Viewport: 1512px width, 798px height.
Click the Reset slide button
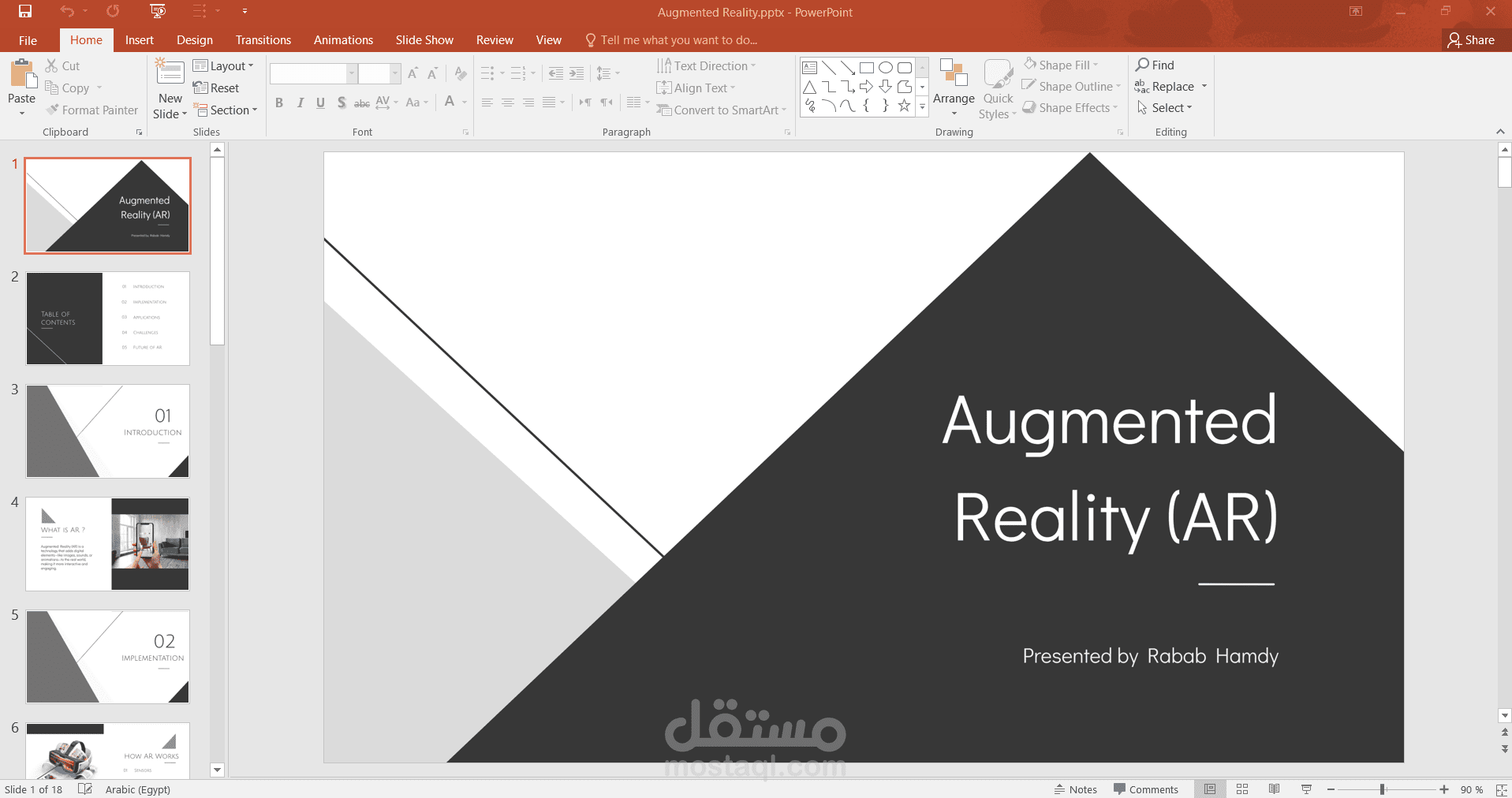(216, 88)
